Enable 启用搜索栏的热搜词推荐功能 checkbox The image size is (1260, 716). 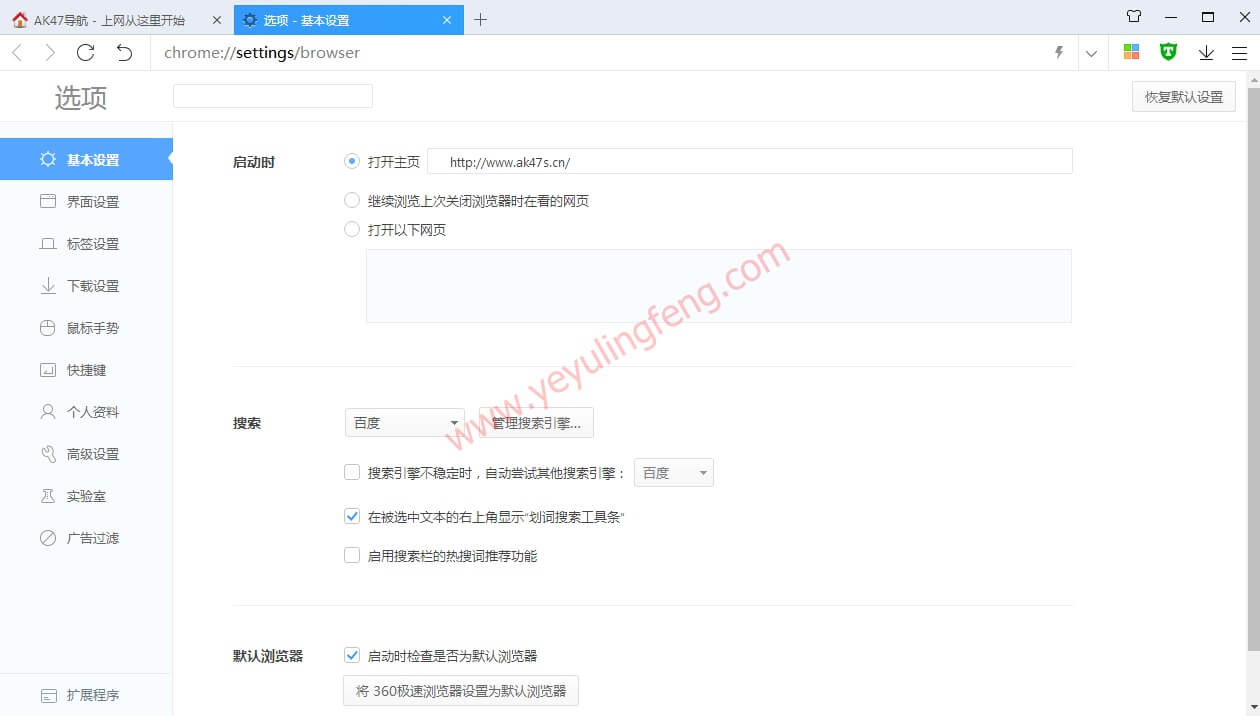(352, 555)
